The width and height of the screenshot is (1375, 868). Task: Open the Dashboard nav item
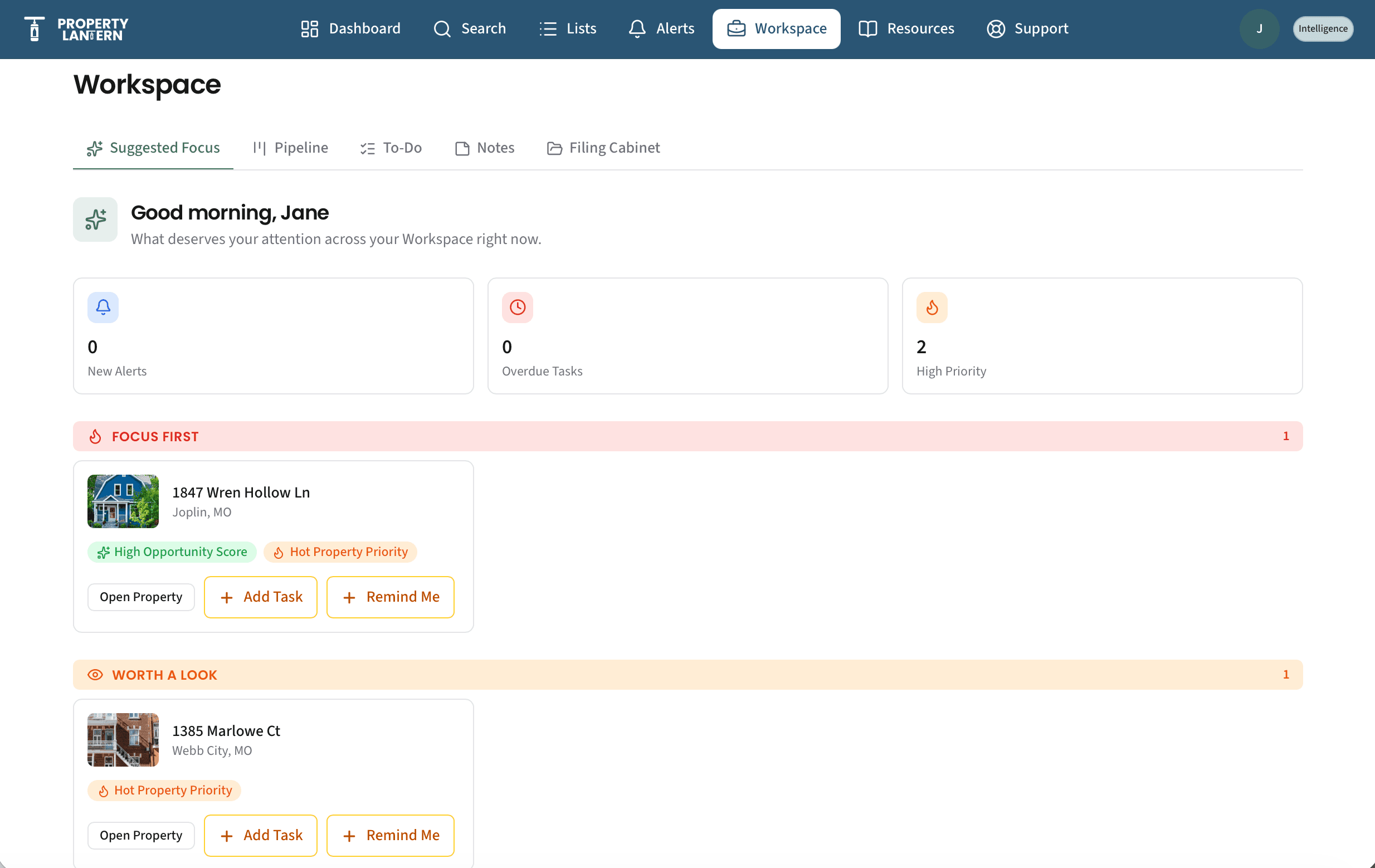(x=350, y=28)
